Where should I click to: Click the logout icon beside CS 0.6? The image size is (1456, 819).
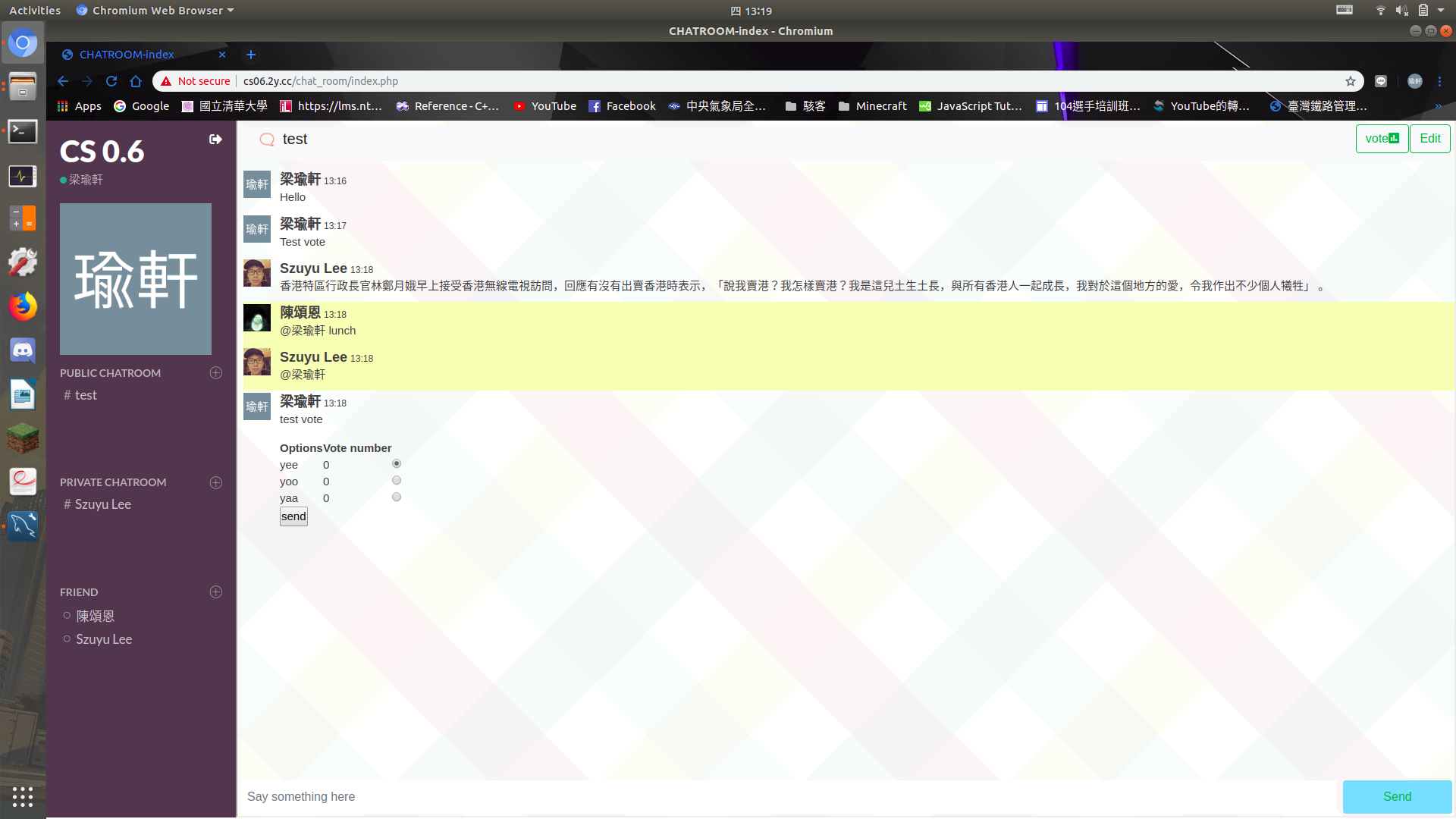(215, 140)
